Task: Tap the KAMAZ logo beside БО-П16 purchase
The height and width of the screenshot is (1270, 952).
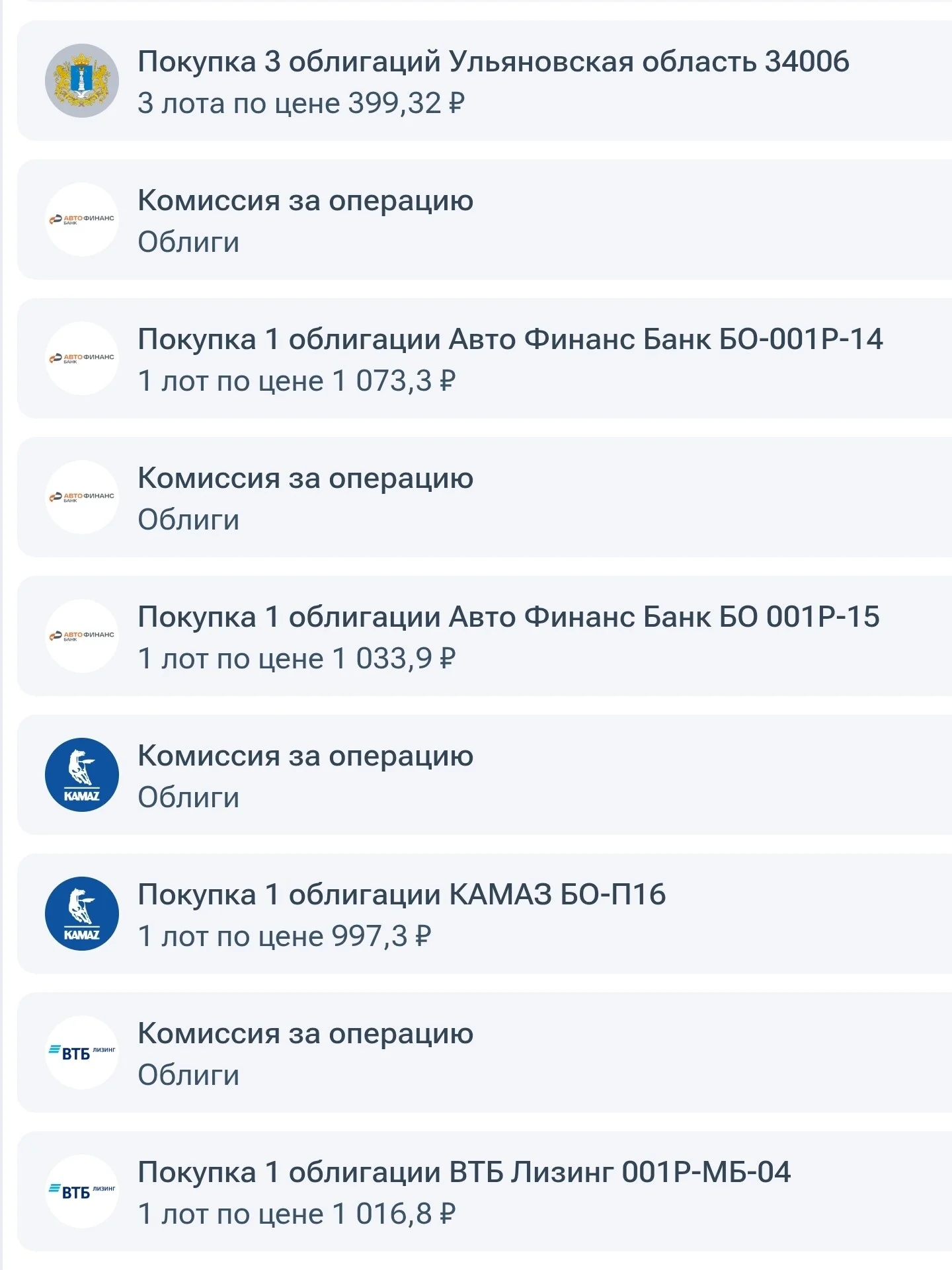Action: tap(82, 914)
